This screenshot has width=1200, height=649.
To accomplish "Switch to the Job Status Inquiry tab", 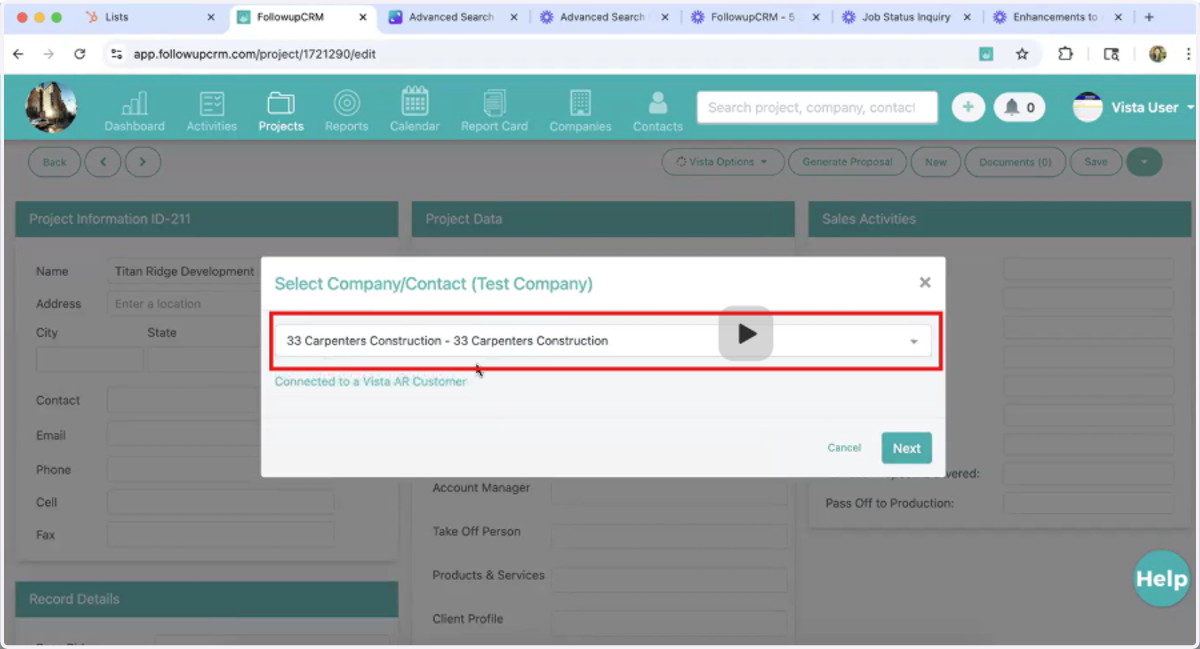I will (908, 17).
